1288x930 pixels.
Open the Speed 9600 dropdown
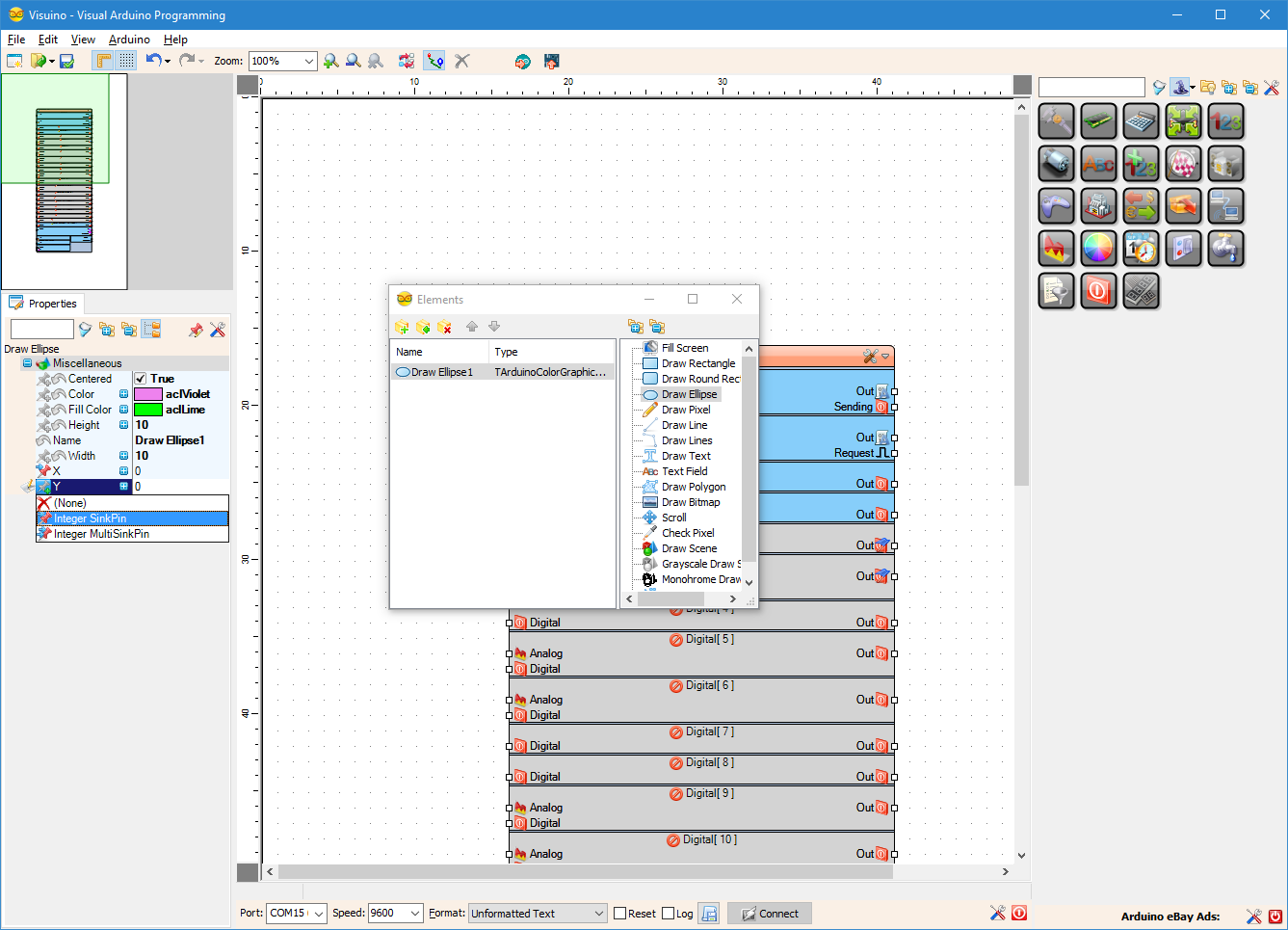point(415,914)
